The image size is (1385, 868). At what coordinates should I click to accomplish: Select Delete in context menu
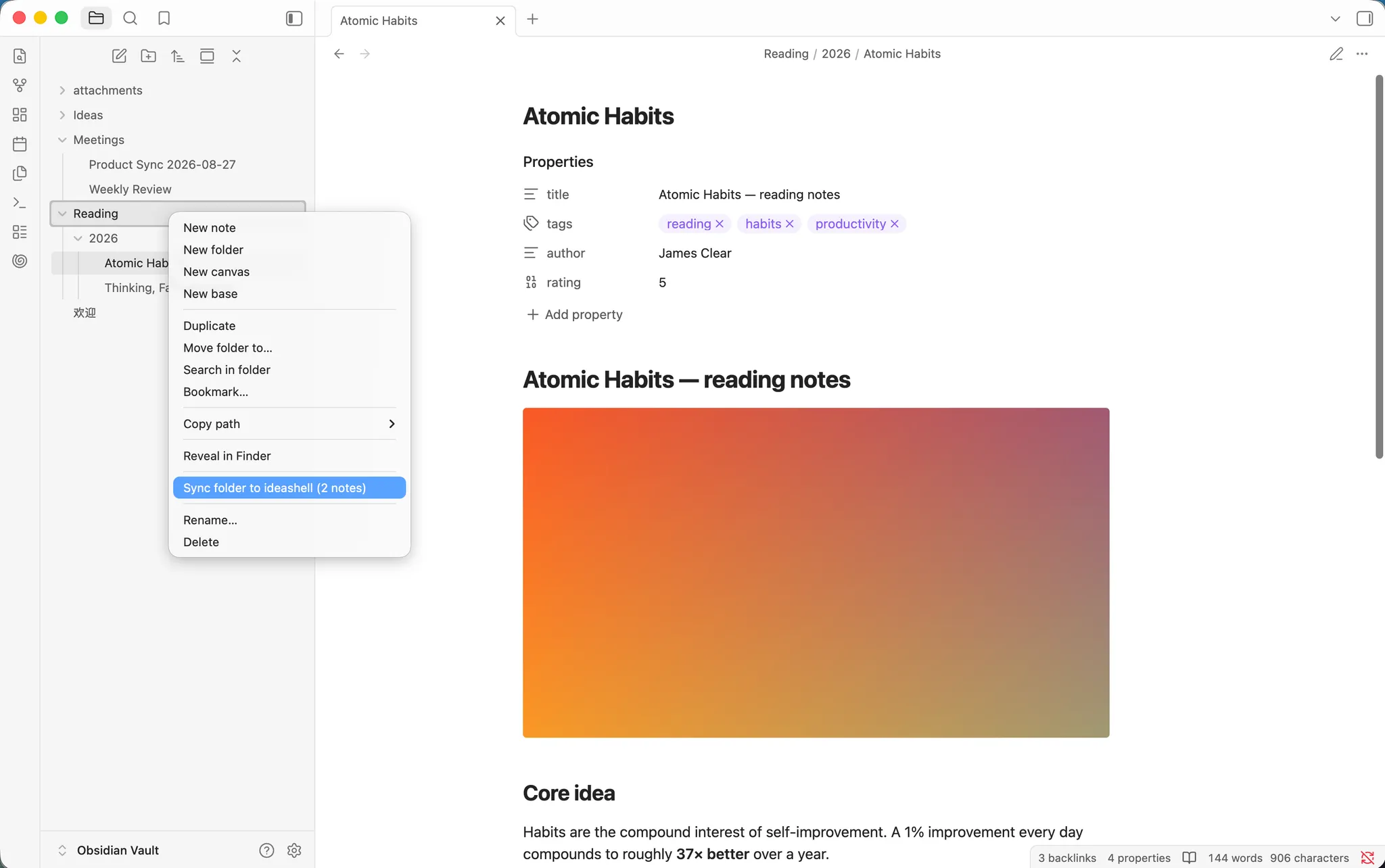289,542
